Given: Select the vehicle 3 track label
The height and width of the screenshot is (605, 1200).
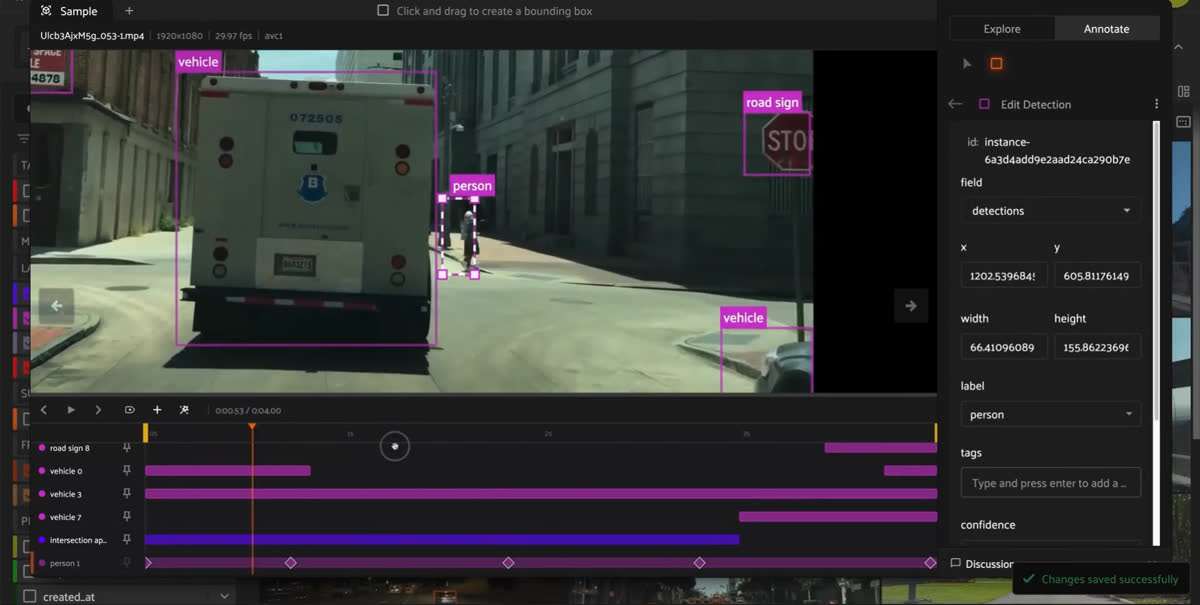Looking at the screenshot, I should pos(66,494).
